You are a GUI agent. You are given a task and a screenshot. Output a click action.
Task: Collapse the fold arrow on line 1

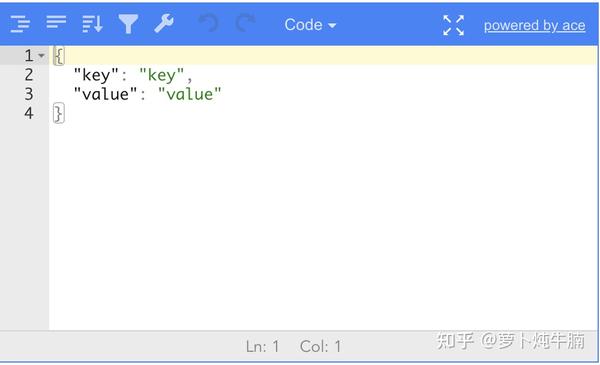41,56
